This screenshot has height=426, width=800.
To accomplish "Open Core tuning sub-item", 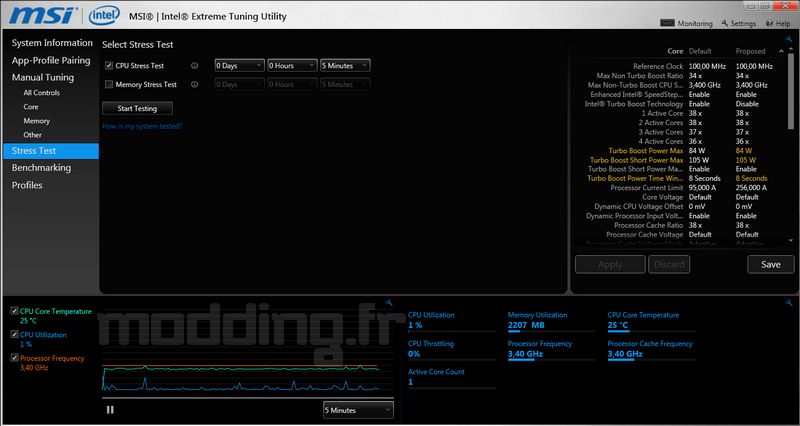I will pyautogui.click(x=31, y=107).
